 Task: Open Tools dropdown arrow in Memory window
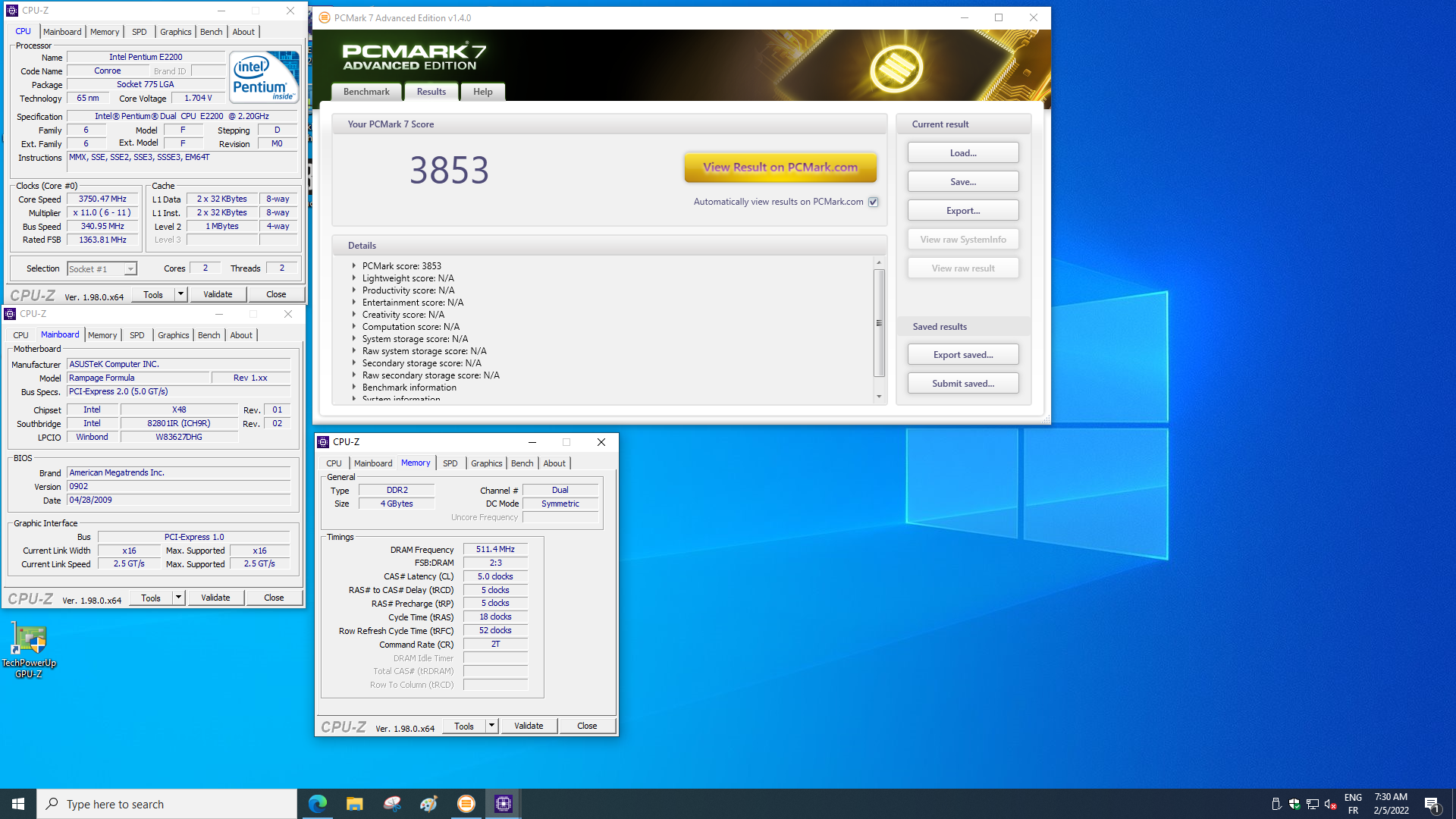coord(491,726)
